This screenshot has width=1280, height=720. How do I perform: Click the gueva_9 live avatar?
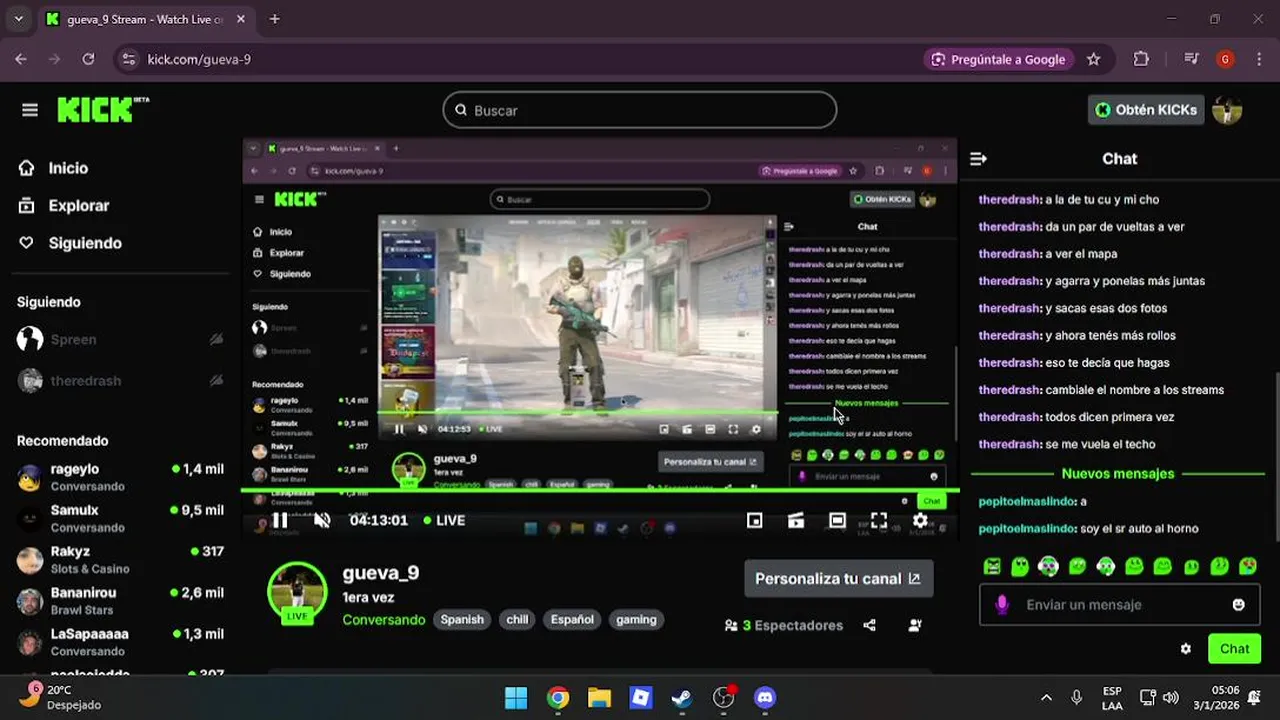tap(297, 592)
